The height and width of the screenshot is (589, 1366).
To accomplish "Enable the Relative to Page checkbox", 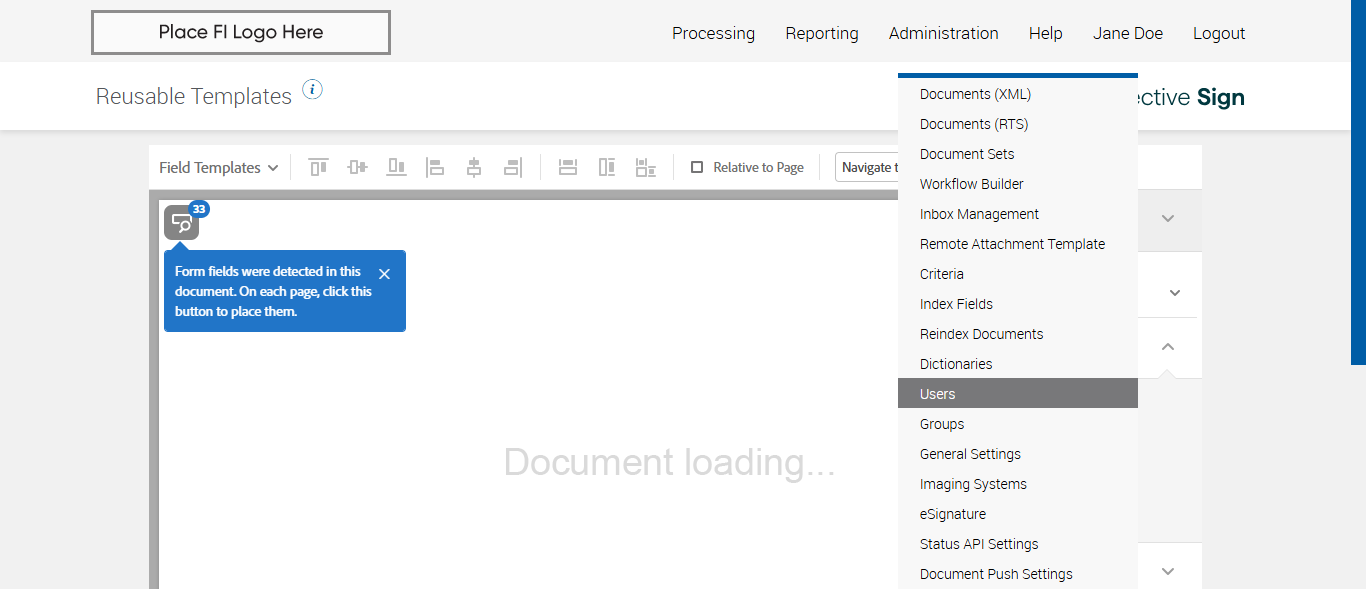I will coord(697,168).
